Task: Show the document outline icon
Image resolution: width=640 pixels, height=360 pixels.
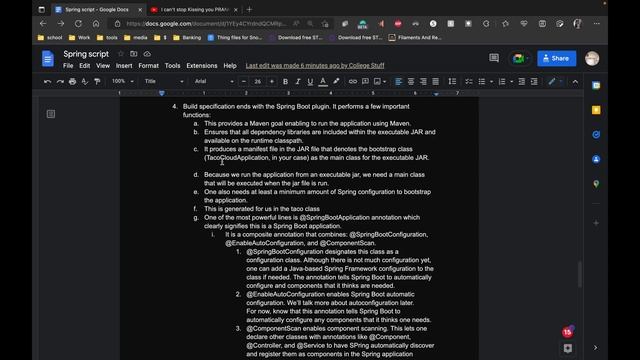Action: coord(51,114)
